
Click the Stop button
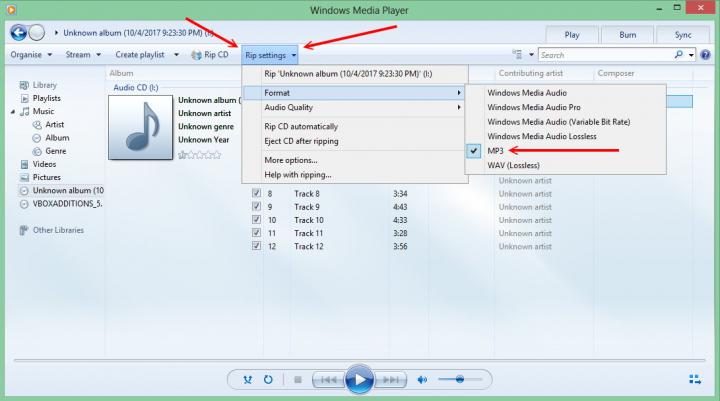(x=298, y=379)
